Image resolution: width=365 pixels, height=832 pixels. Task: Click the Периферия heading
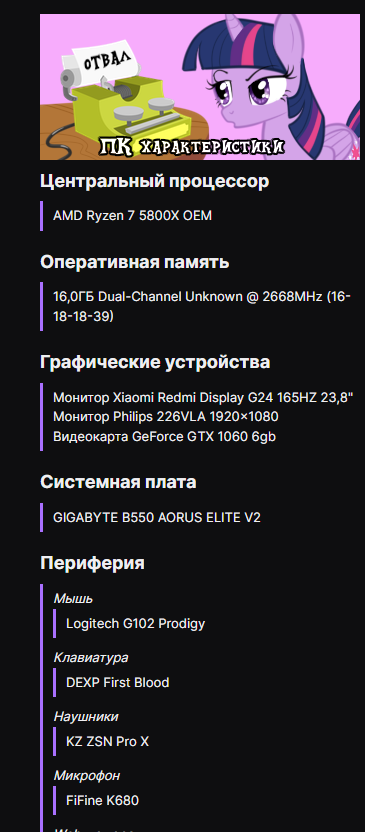[92, 562]
